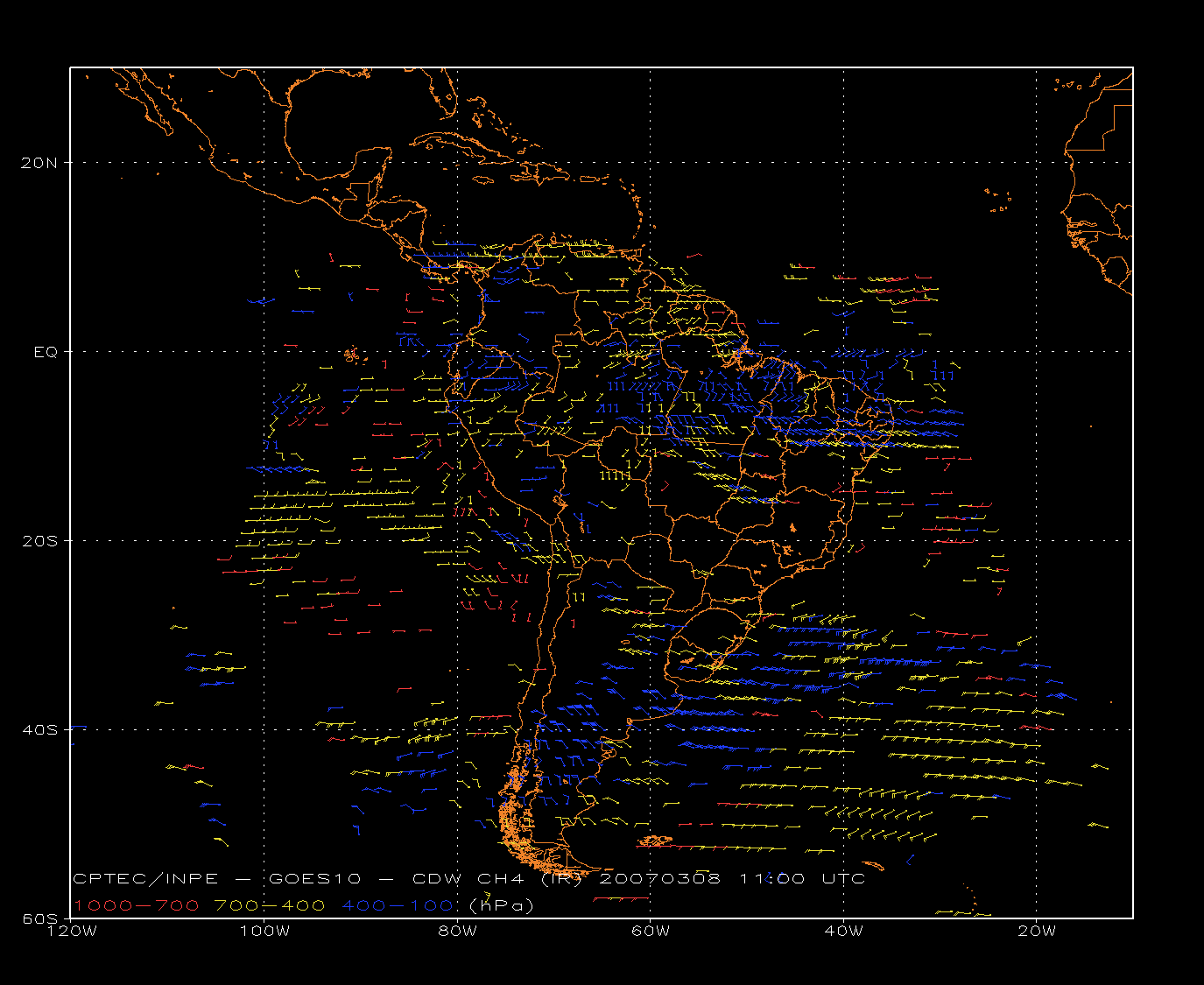Click the 40S latitude label

[x=41, y=730]
